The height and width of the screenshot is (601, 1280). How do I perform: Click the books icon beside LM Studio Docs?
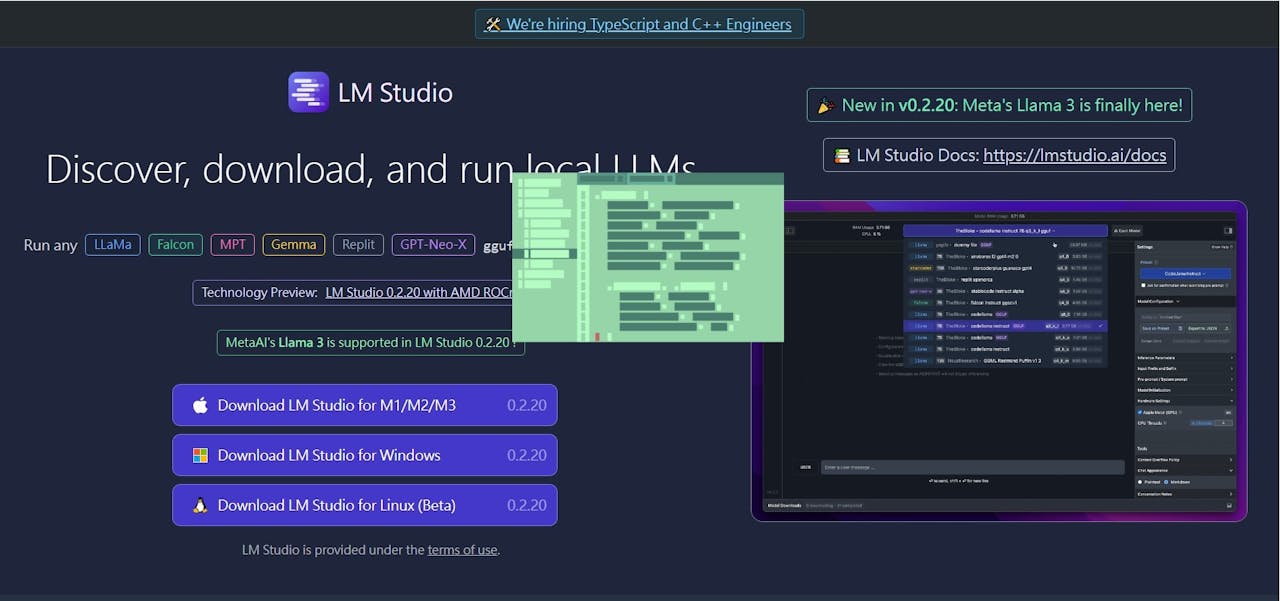pyautogui.click(x=843, y=155)
